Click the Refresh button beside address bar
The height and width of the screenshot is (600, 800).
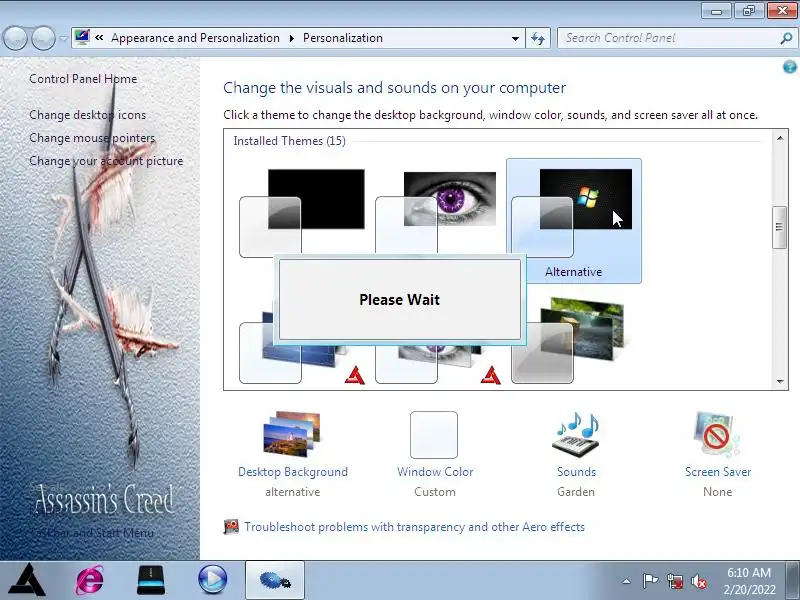(538, 38)
